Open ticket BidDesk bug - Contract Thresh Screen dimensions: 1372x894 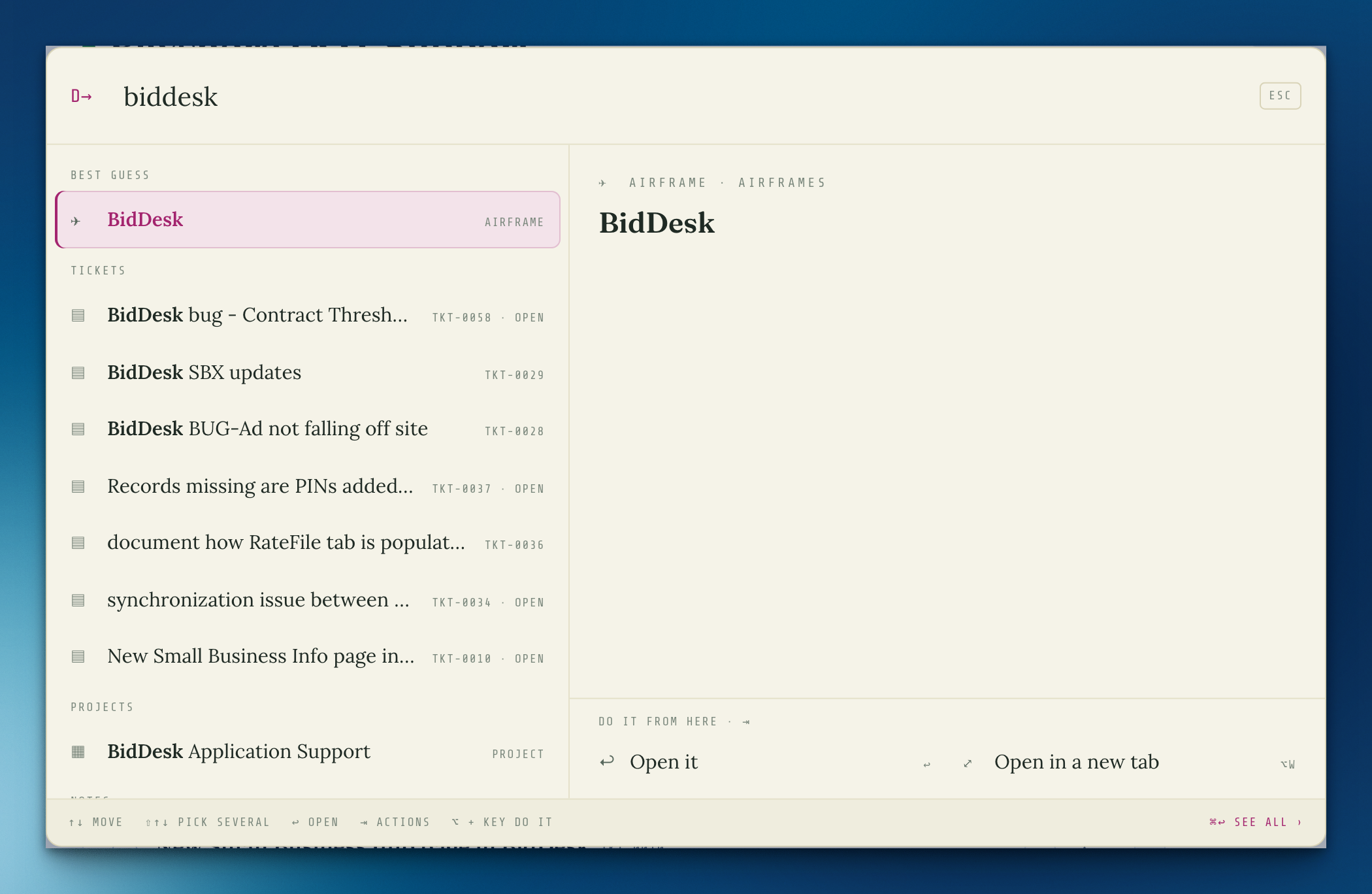[x=308, y=316]
